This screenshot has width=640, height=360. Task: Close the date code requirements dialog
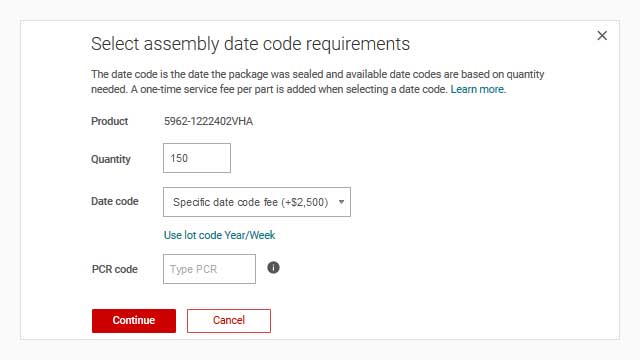coord(602,36)
